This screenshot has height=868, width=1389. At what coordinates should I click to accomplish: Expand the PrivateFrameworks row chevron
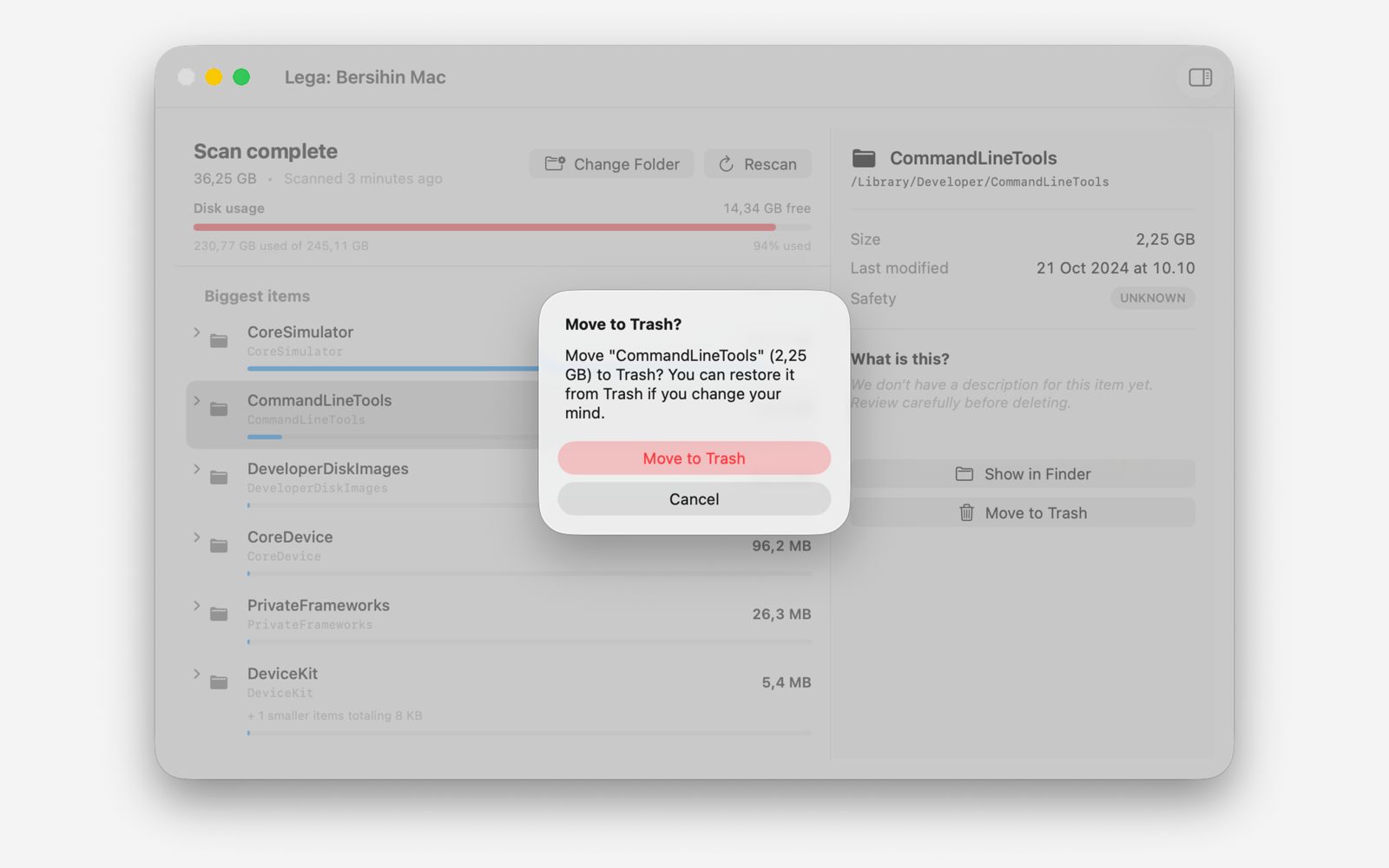[x=197, y=606]
